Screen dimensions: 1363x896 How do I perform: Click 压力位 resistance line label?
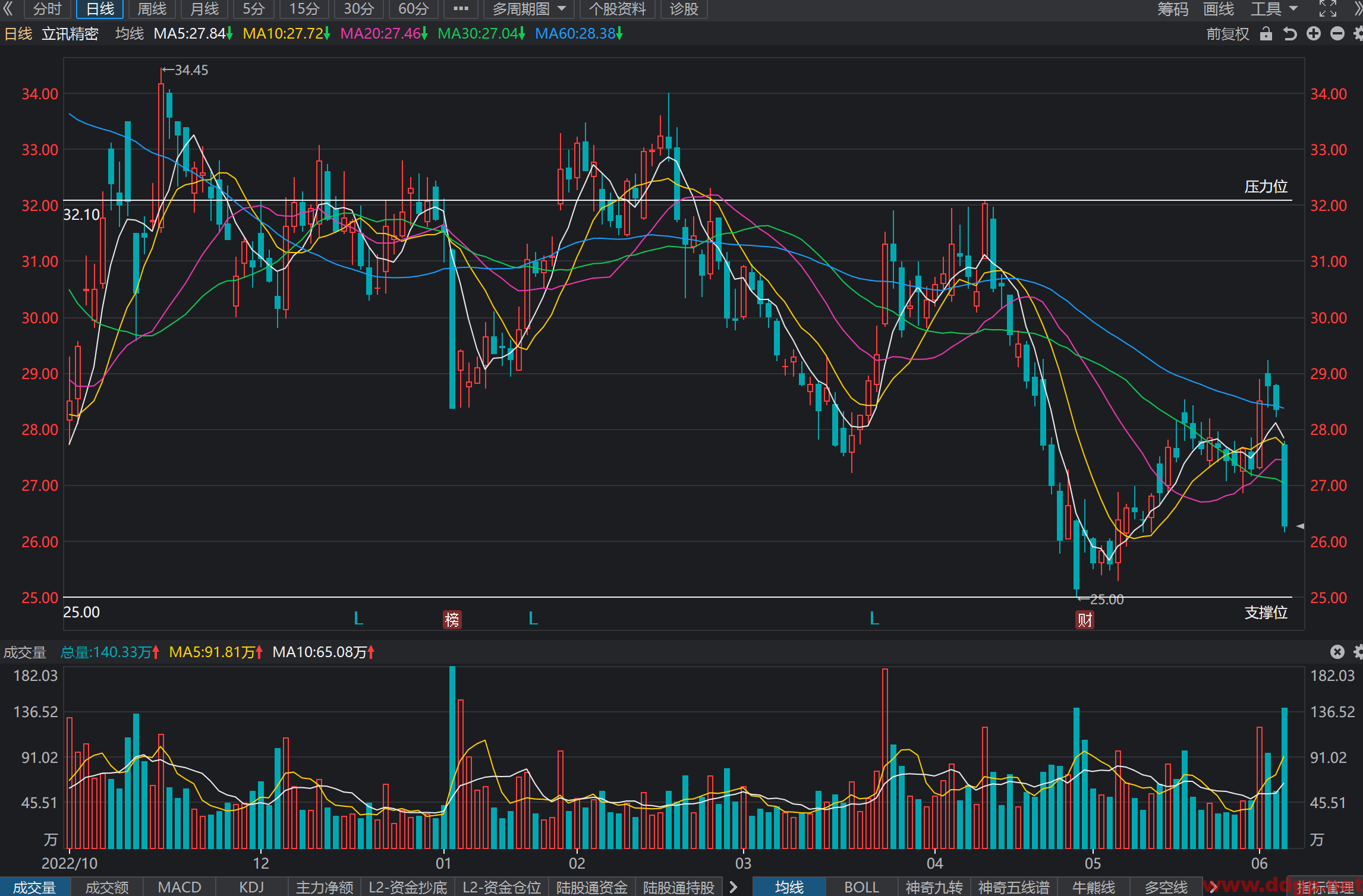pyautogui.click(x=1266, y=187)
